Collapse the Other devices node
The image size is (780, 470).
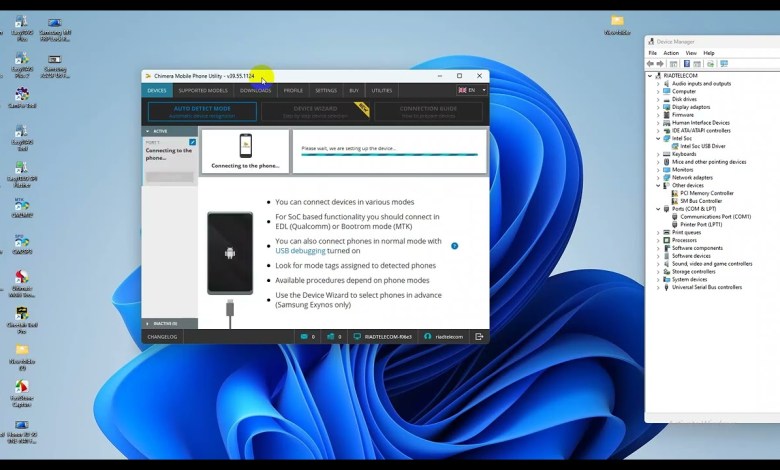tap(658, 186)
